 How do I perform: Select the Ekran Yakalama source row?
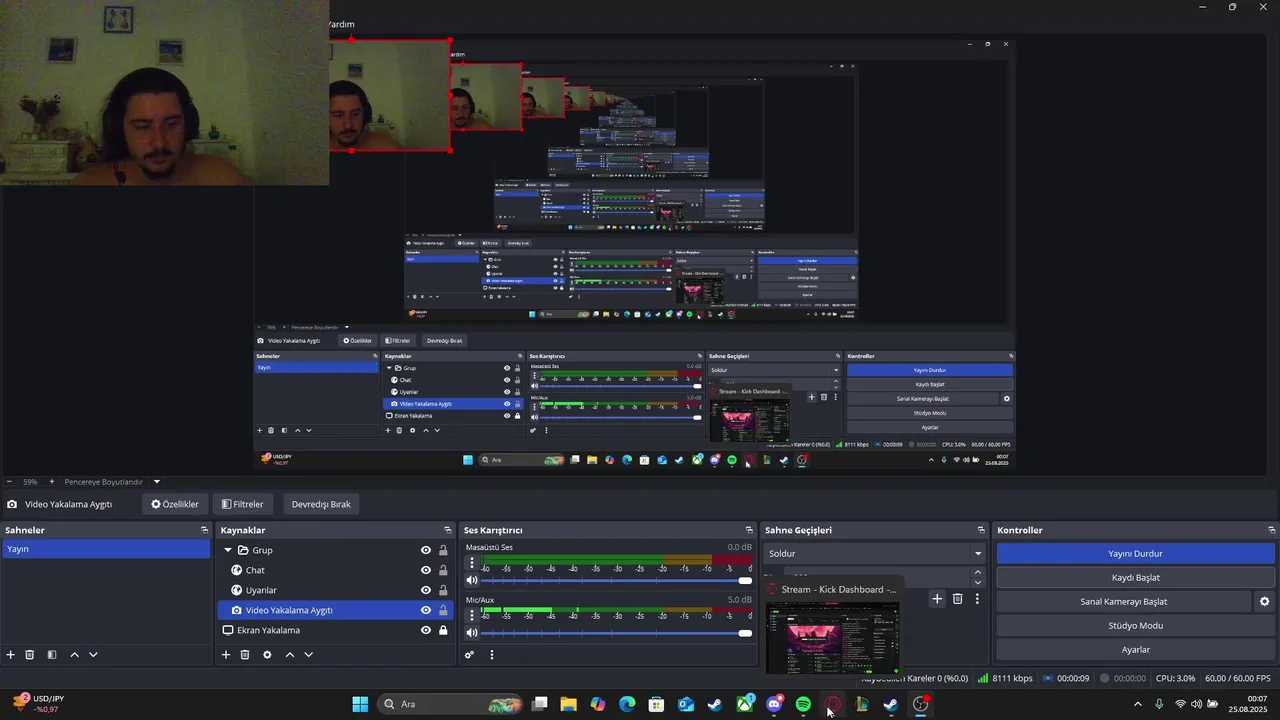click(333, 630)
